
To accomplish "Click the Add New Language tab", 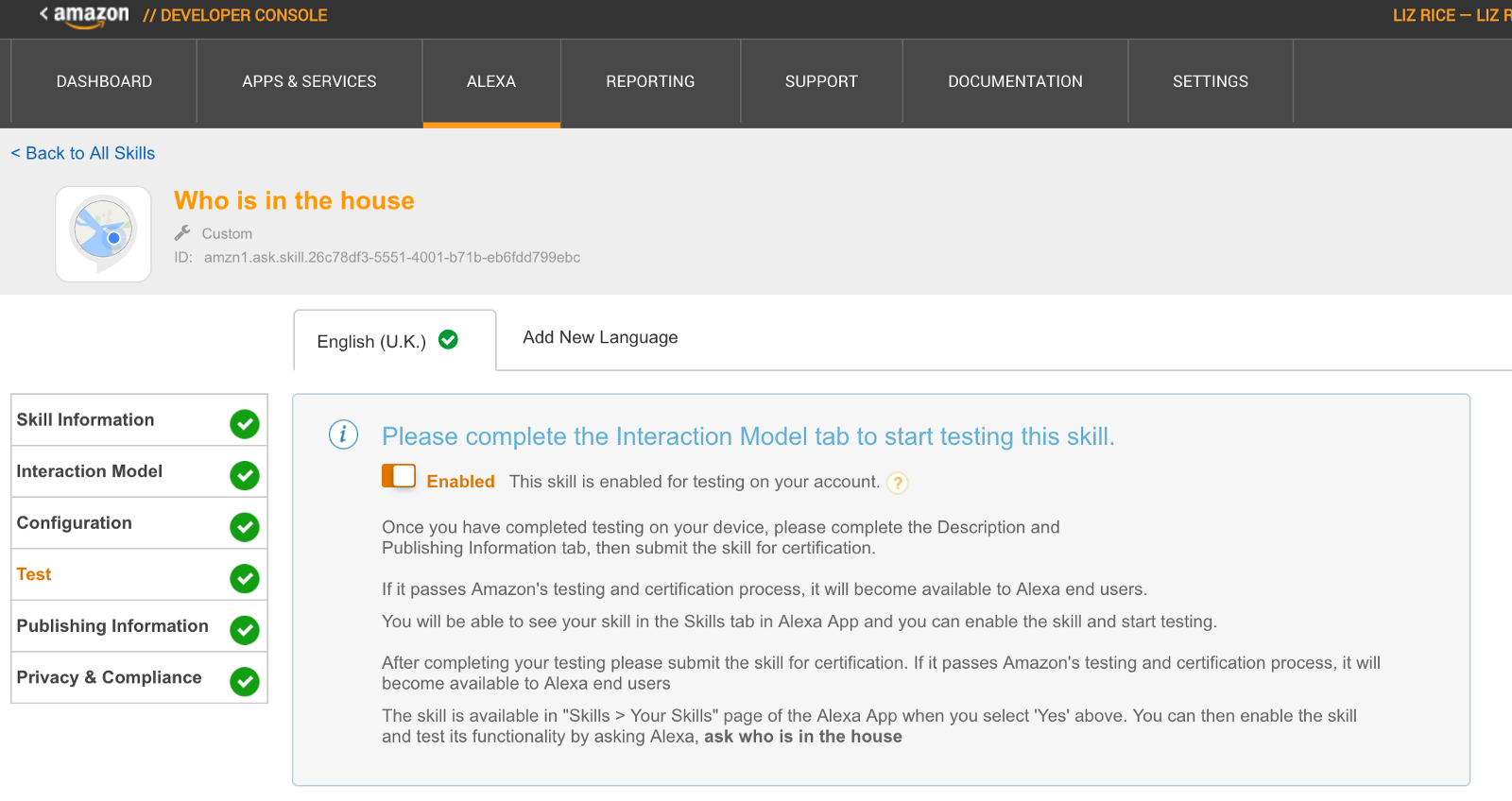I will click(600, 337).
